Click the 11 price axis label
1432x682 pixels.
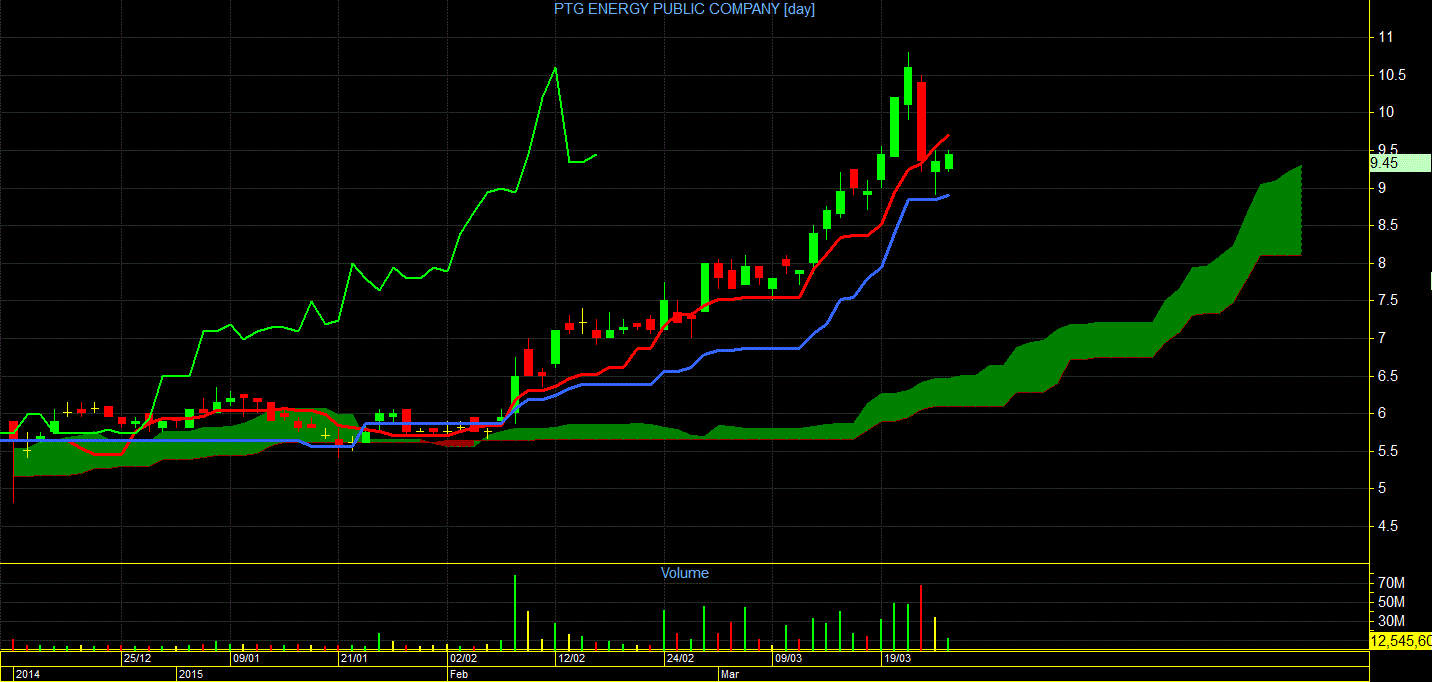point(1386,37)
